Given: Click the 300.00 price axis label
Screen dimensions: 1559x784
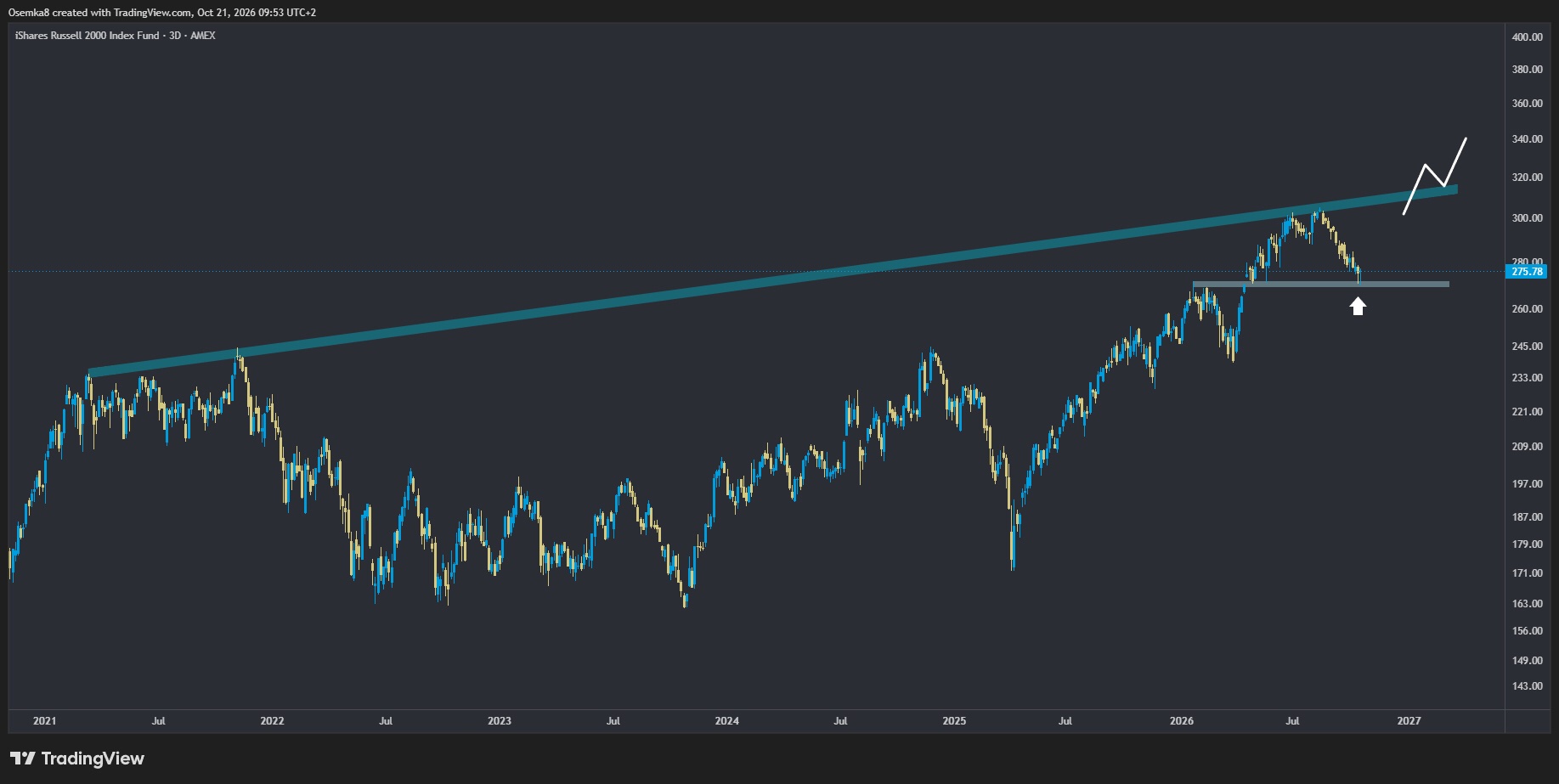Looking at the screenshot, I should point(1527,218).
